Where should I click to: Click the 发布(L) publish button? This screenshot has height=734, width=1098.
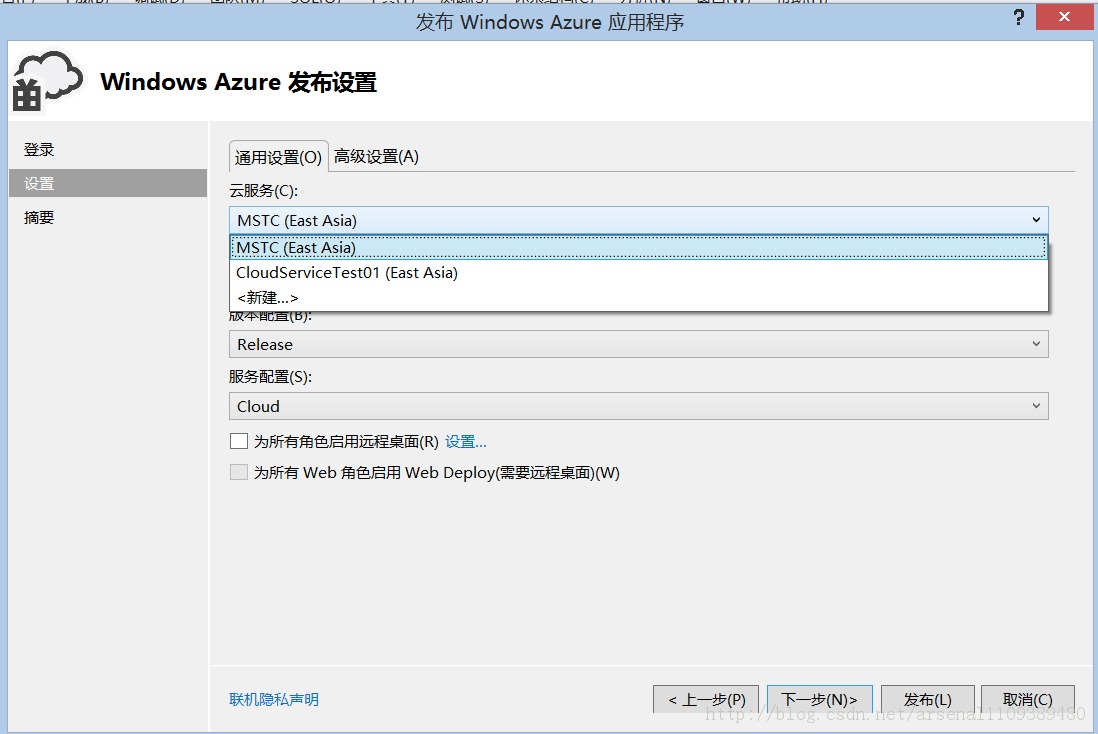coord(928,699)
